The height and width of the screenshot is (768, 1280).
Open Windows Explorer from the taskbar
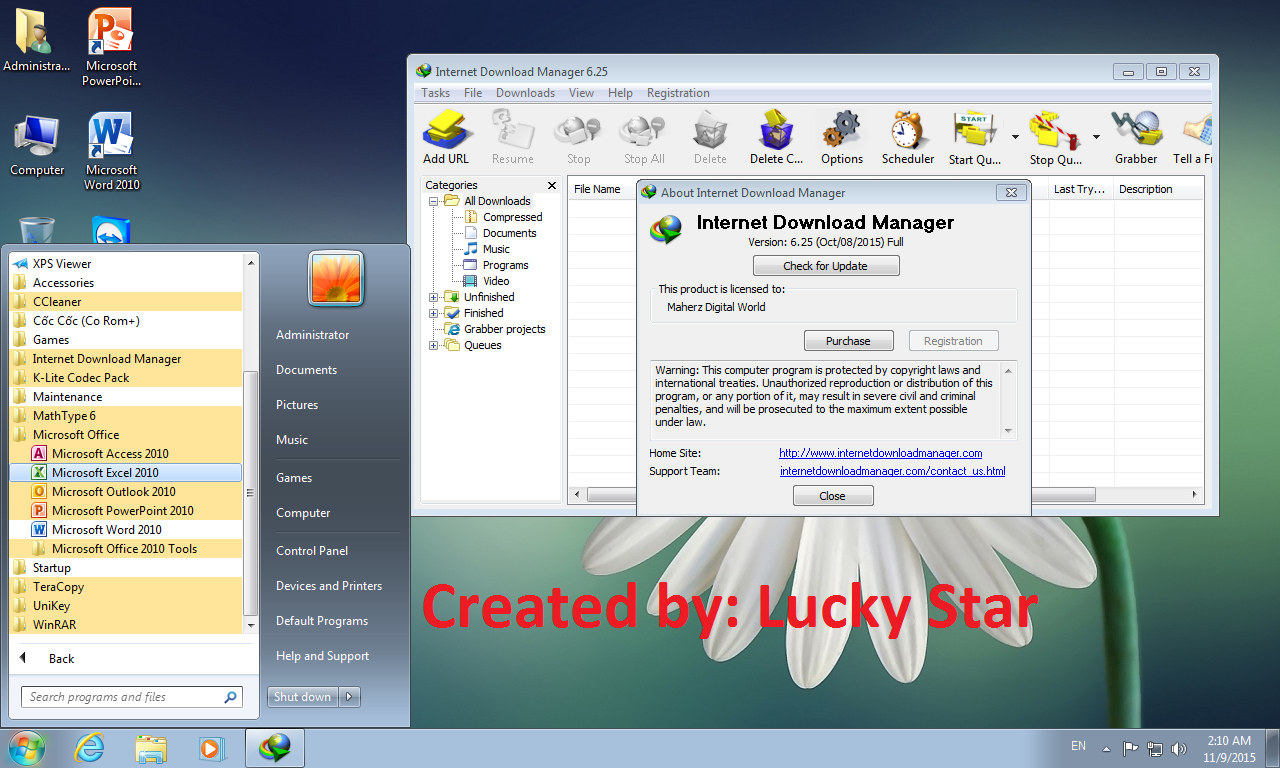151,747
